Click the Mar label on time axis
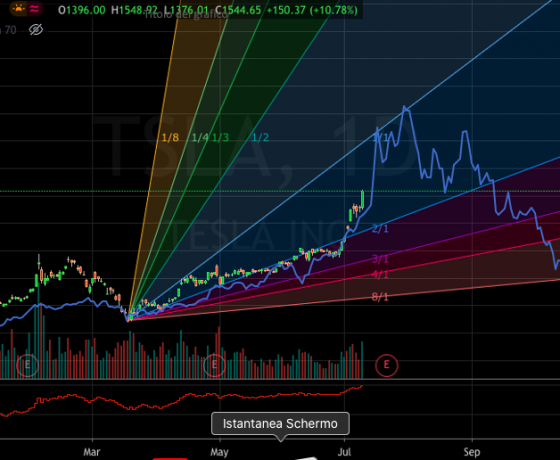This screenshot has height=460, width=560. click(x=92, y=452)
